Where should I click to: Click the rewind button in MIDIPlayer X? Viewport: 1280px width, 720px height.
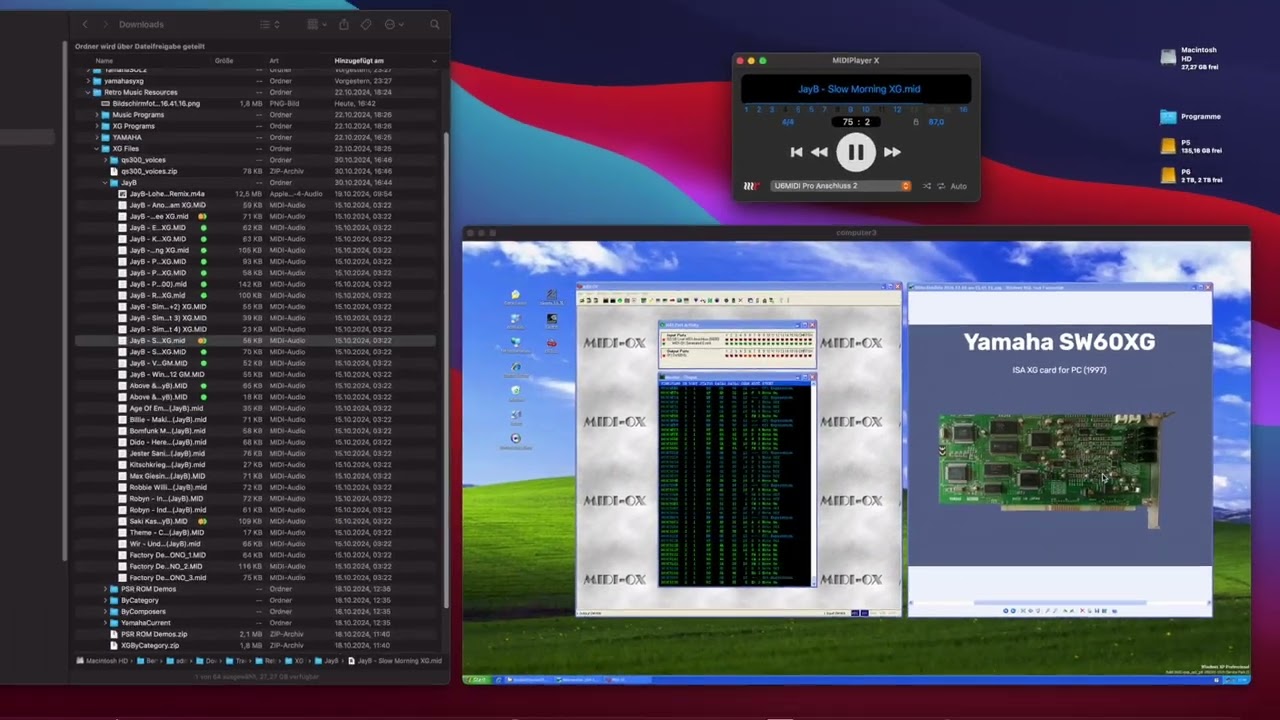tap(819, 152)
